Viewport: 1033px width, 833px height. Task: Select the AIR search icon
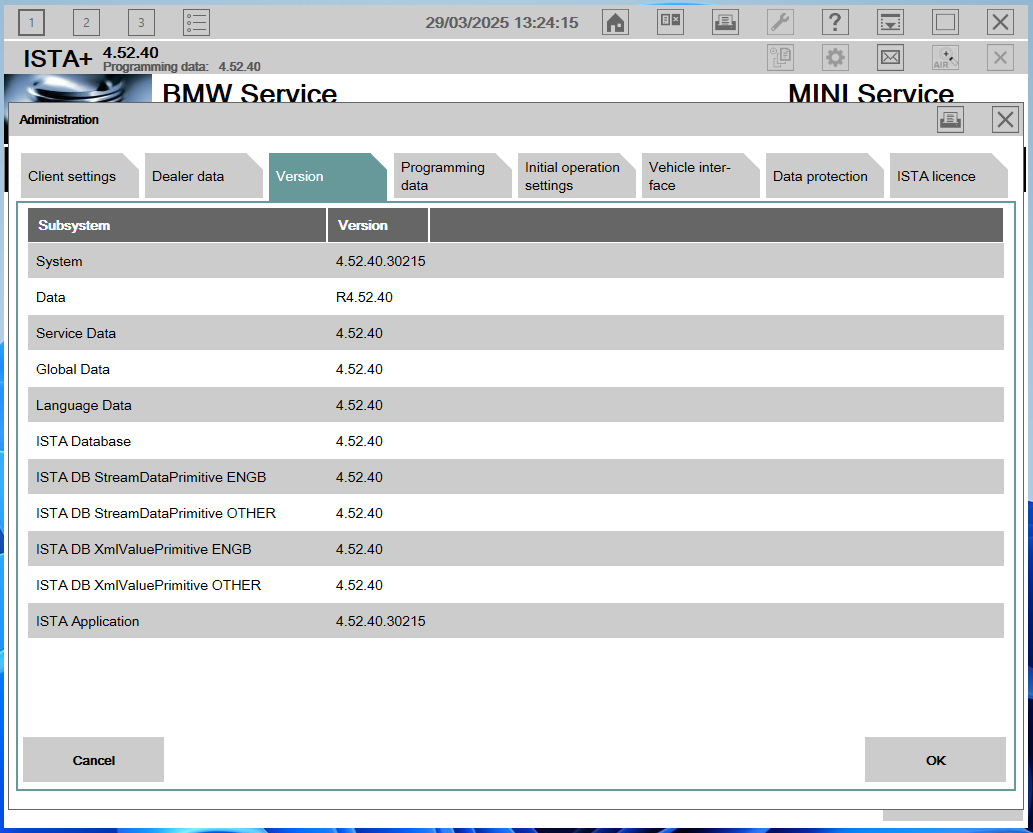(944, 57)
